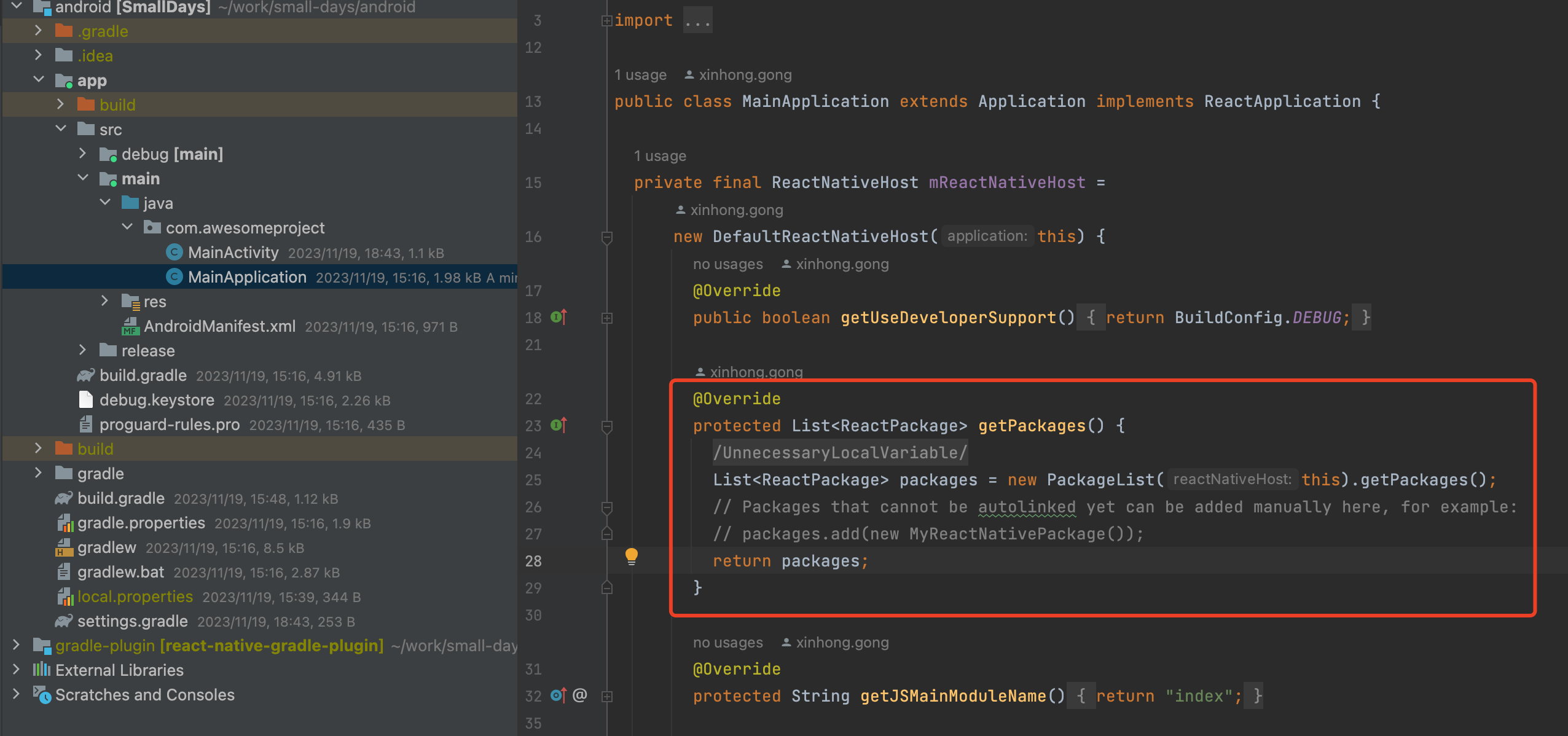Click the Scratches and Consoles icon
Viewport: 1568px width, 736px height.
42,694
